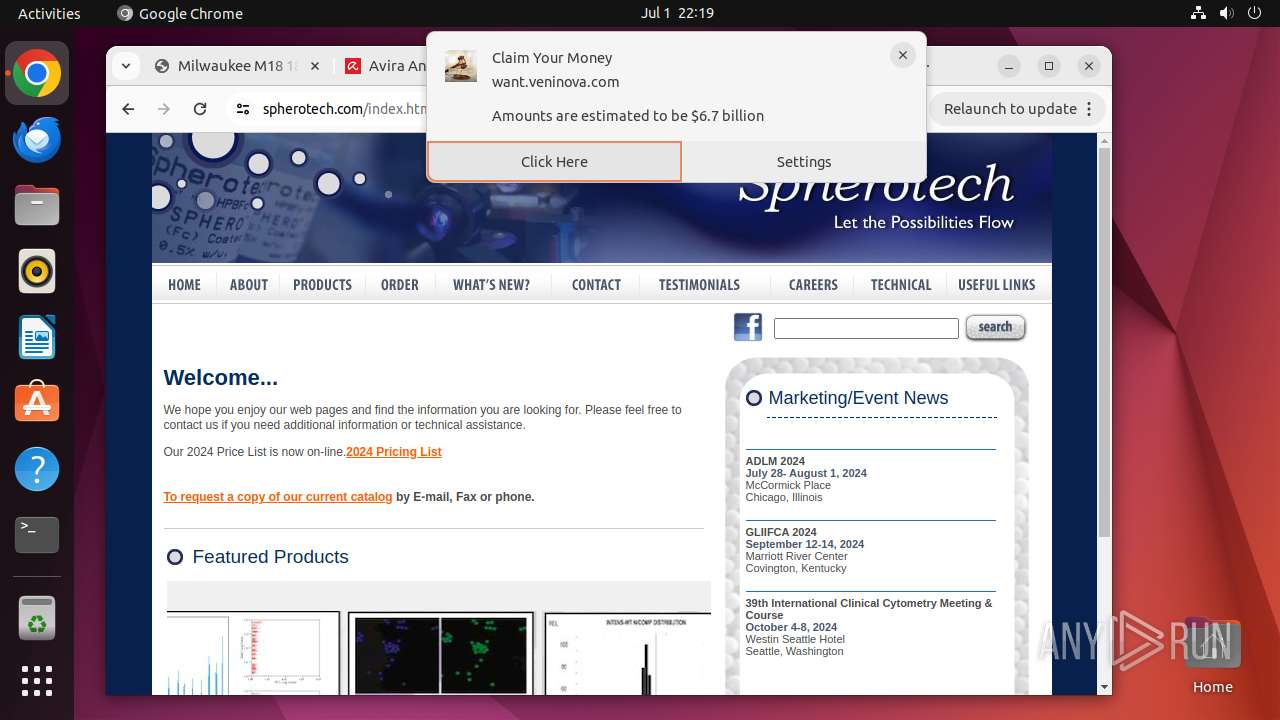This screenshot has width=1280, height=720.
Task: Open Google Chrome from the dock
Action: (x=37, y=73)
